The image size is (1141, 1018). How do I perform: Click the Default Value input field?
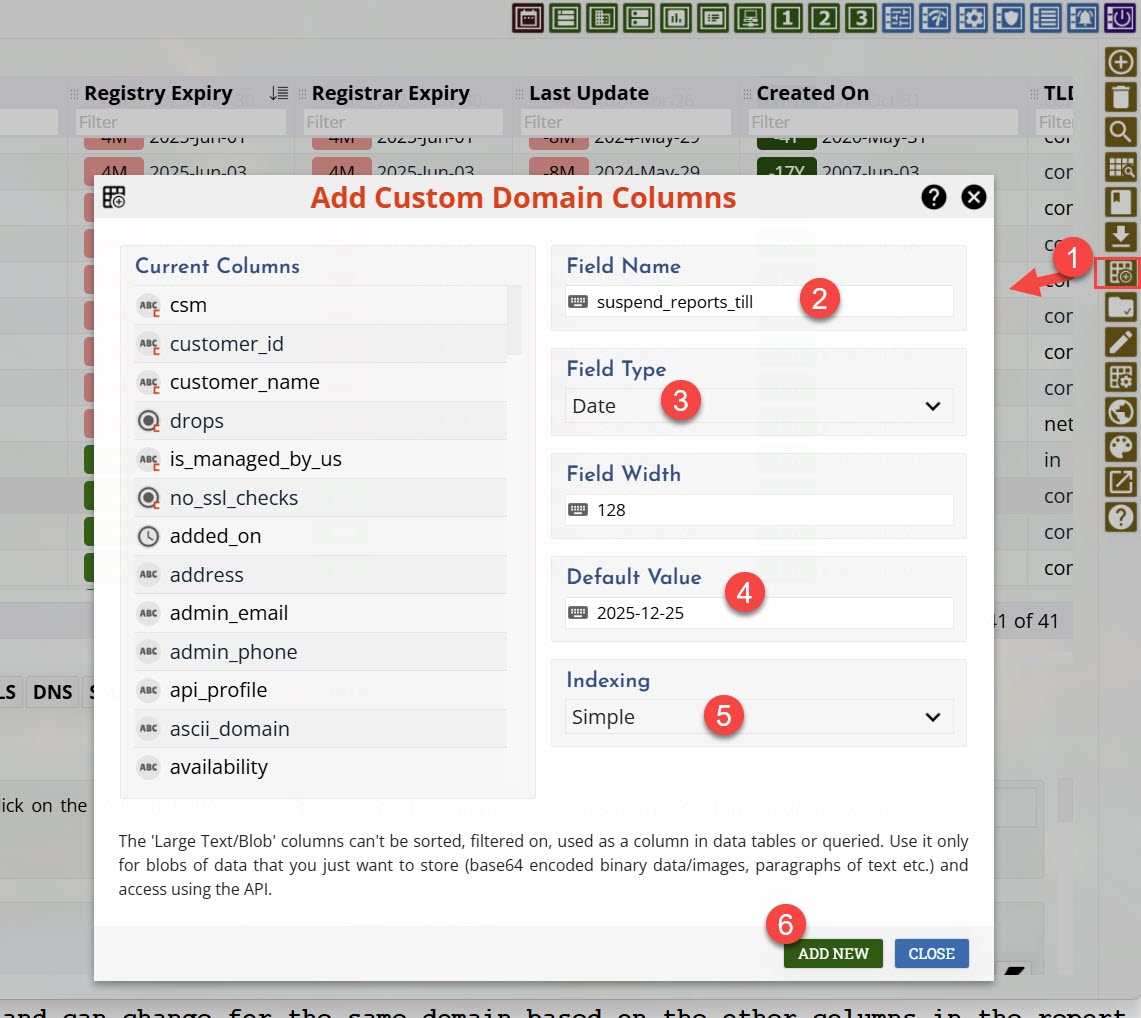tap(758, 613)
